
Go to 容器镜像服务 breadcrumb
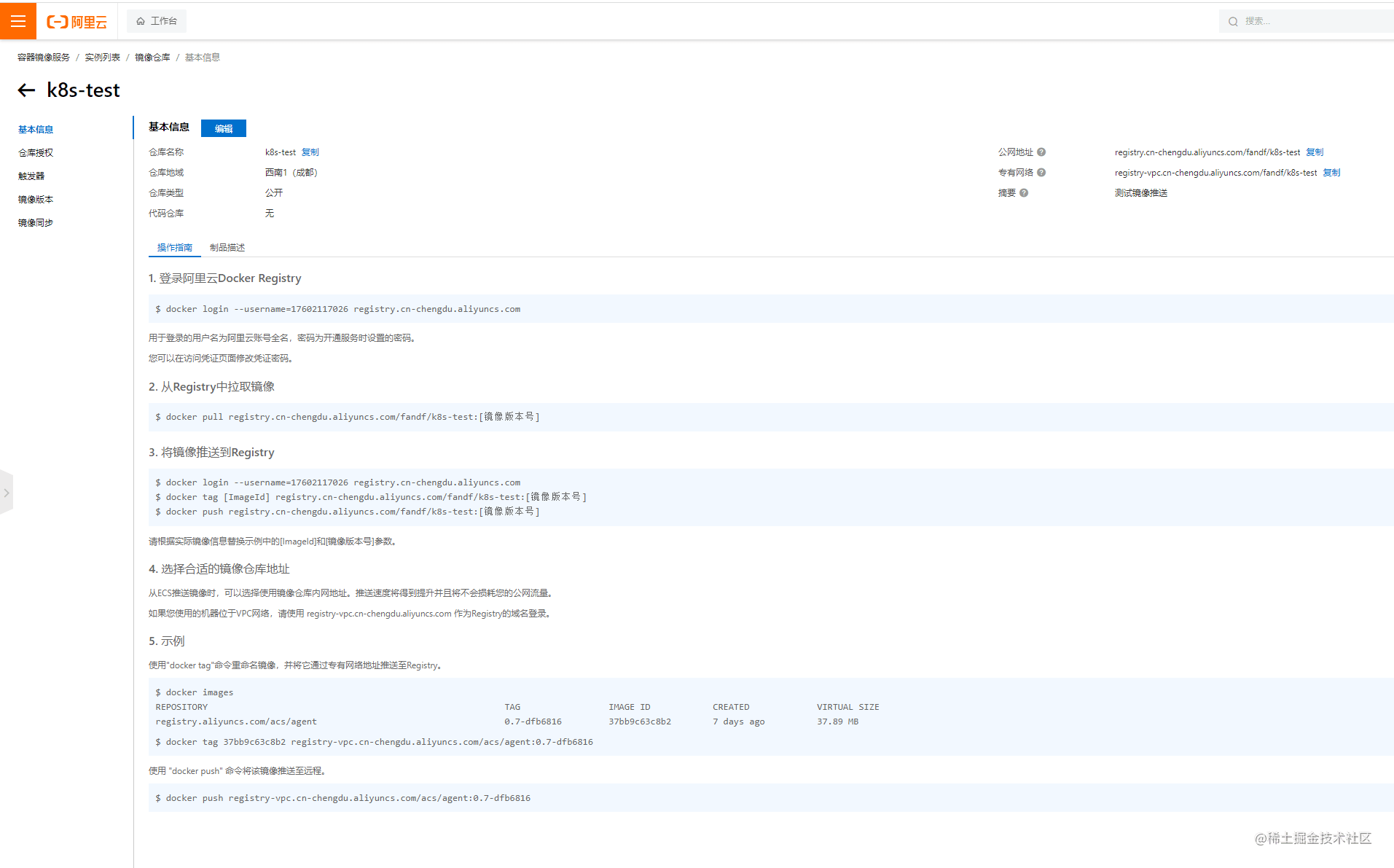[x=44, y=58]
